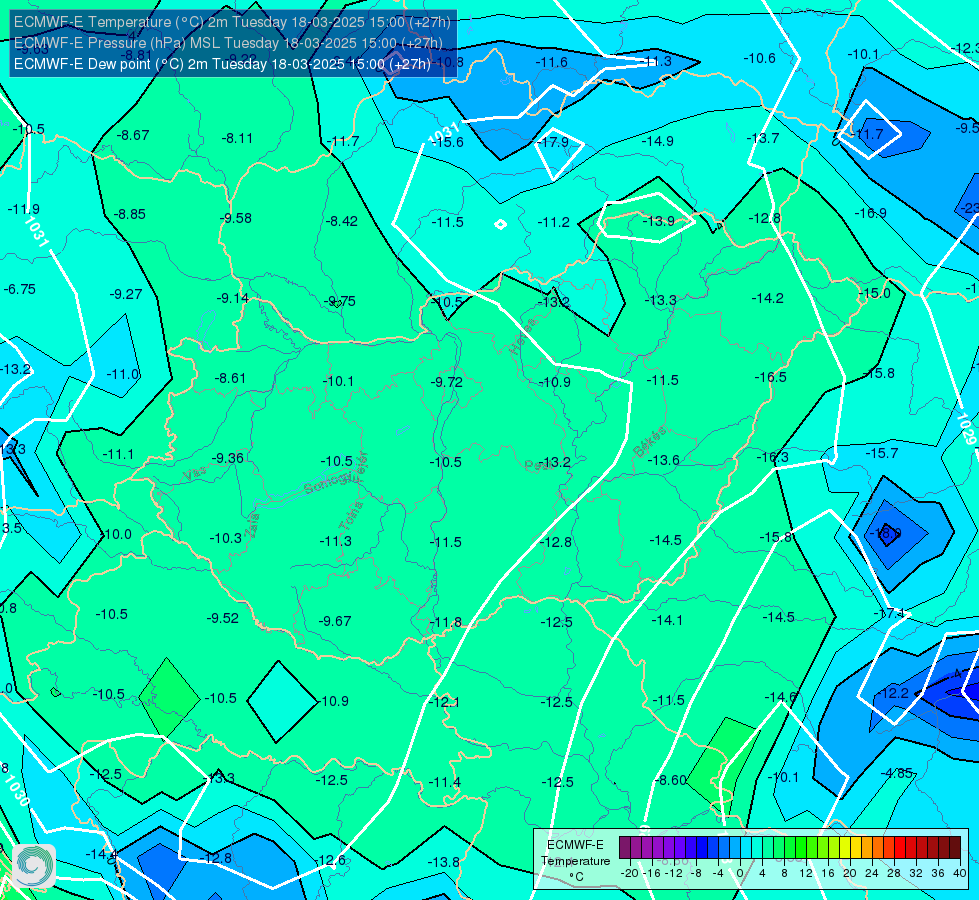Click the dew point value -9.72
This screenshot has width=979, height=900.
click(x=447, y=382)
